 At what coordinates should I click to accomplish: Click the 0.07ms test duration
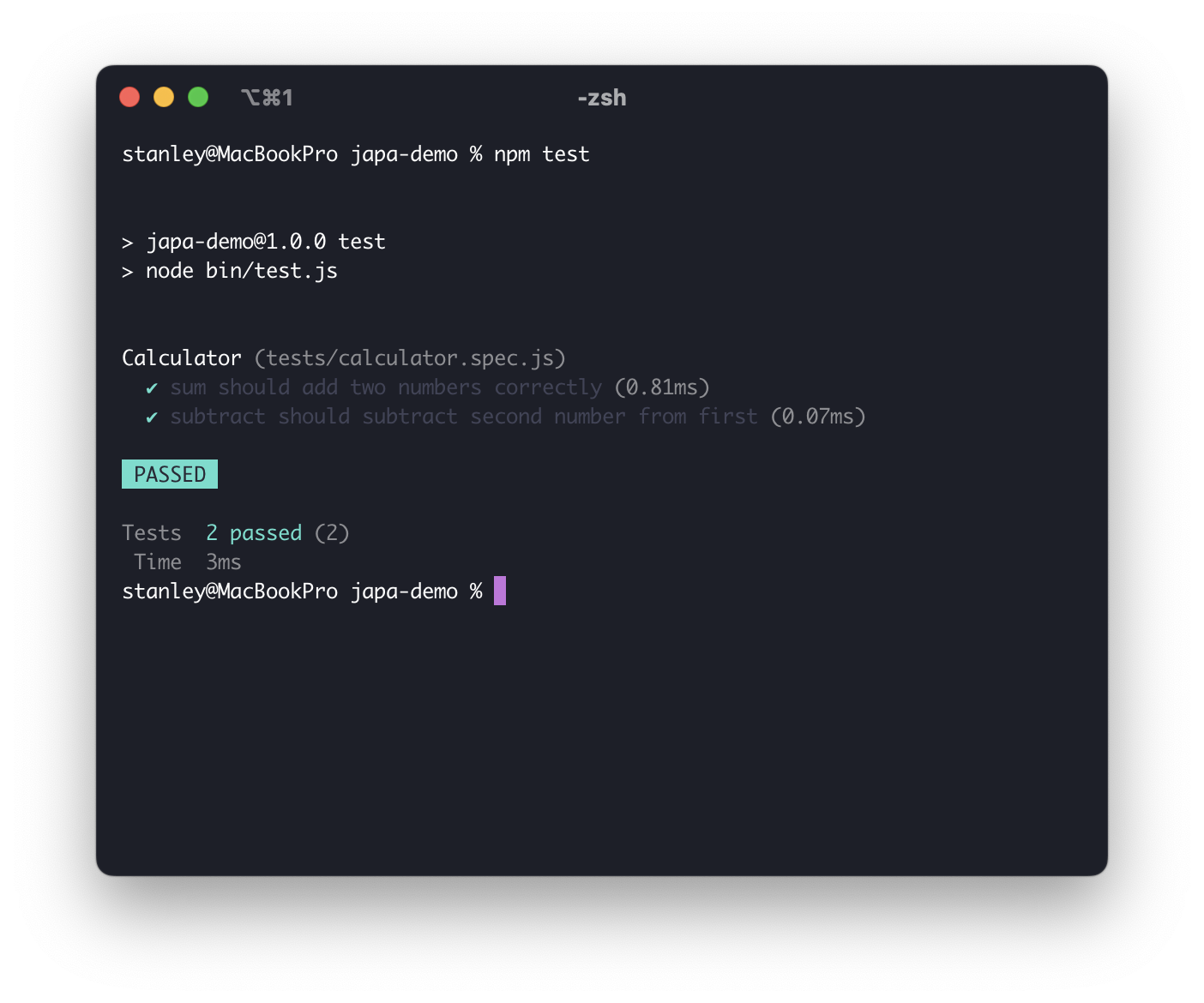pyautogui.click(x=818, y=417)
